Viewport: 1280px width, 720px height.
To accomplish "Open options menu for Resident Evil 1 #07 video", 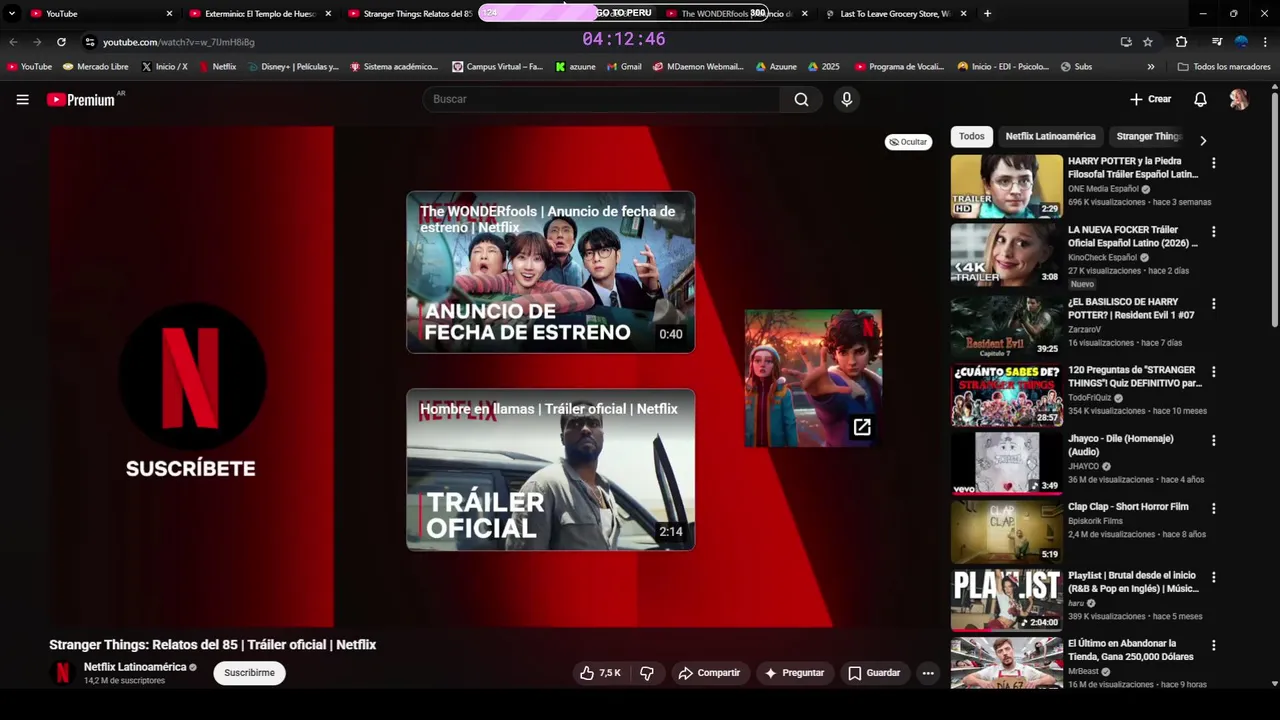I will pyautogui.click(x=1214, y=303).
